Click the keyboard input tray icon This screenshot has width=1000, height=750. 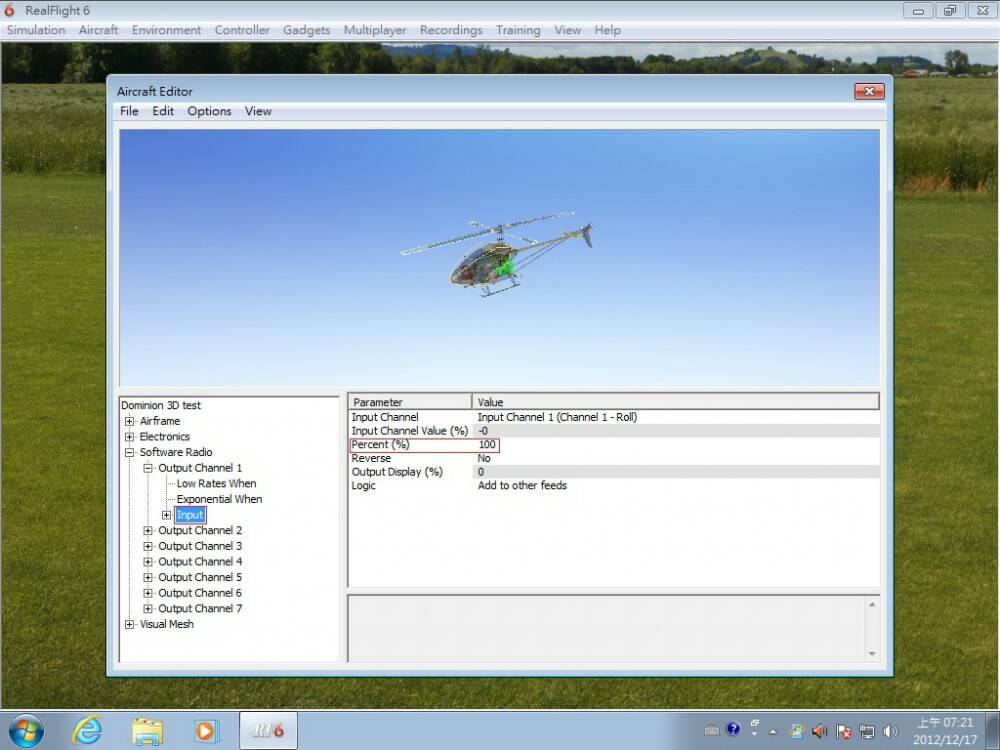[x=712, y=731]
